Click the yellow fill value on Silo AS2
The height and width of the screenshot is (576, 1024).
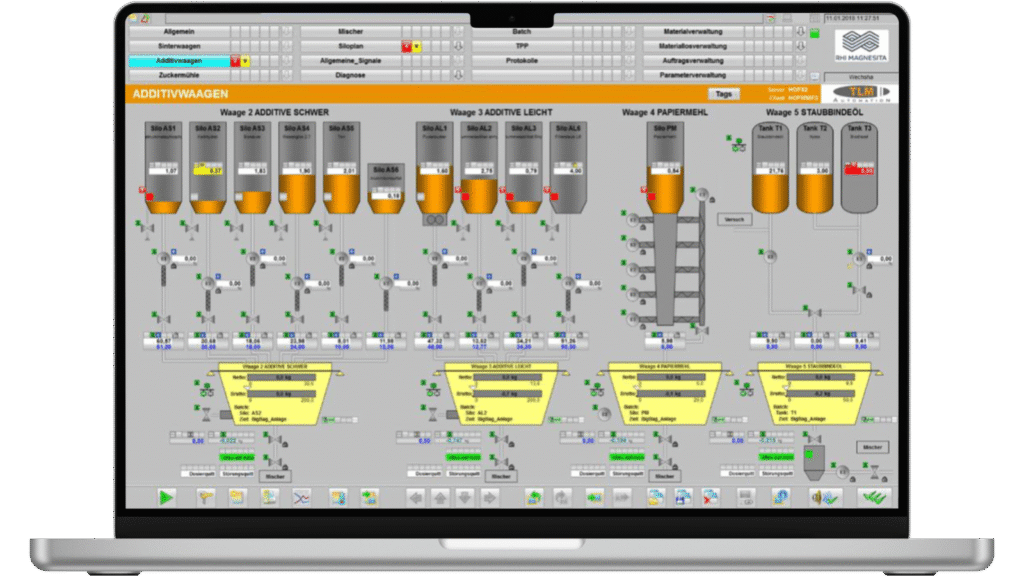(208, 170)
